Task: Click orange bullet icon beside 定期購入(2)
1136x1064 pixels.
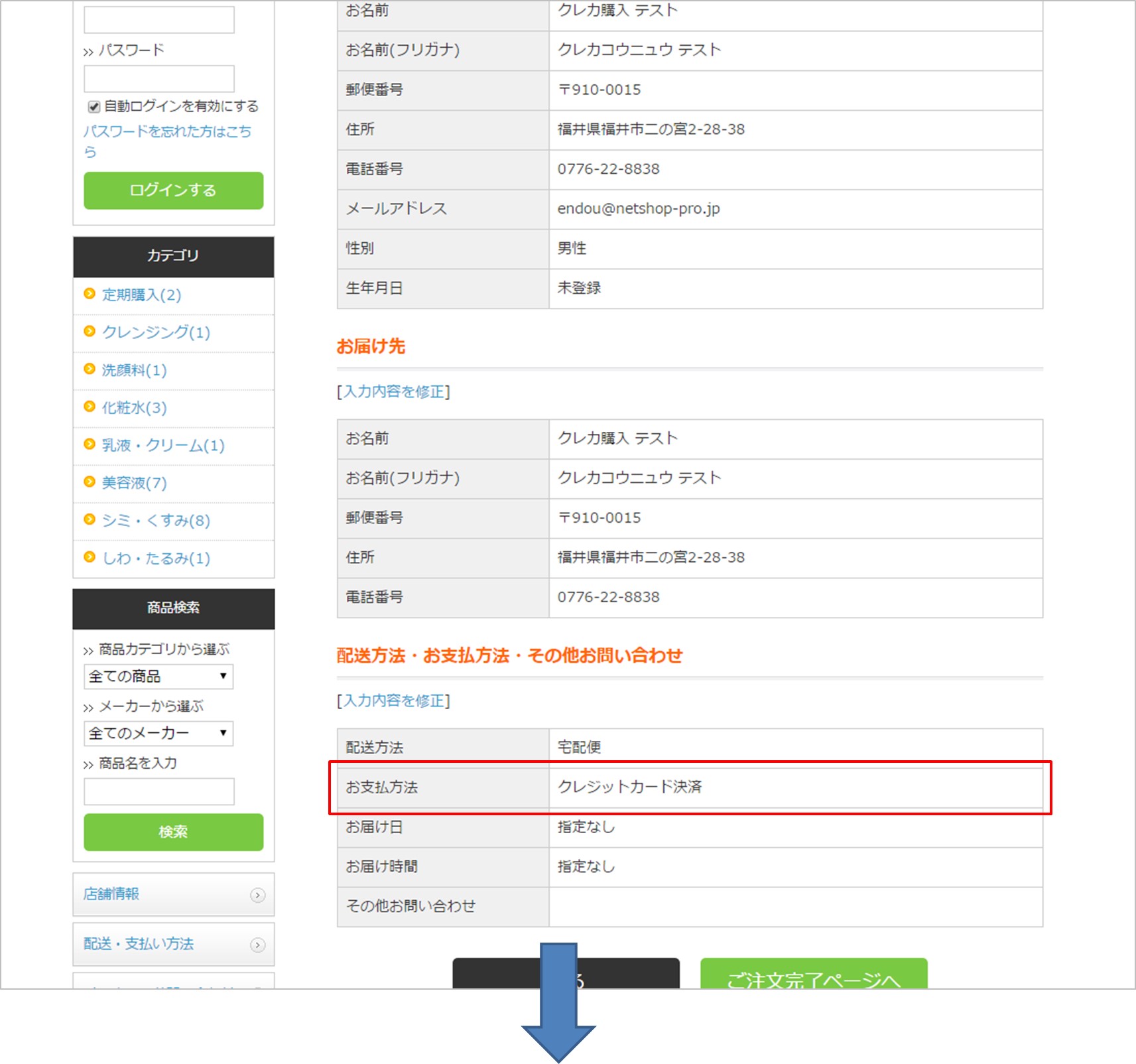Action: coord(90,293)
